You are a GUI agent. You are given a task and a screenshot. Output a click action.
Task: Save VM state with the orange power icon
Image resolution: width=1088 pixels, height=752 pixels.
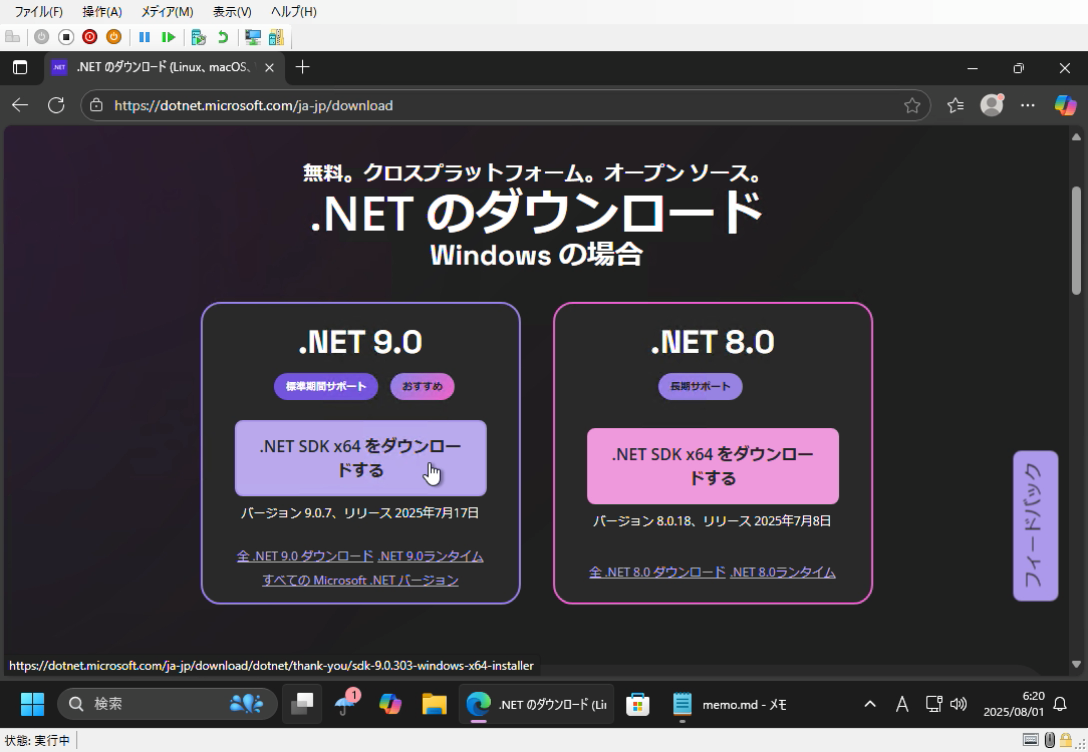tap(114, 37)
